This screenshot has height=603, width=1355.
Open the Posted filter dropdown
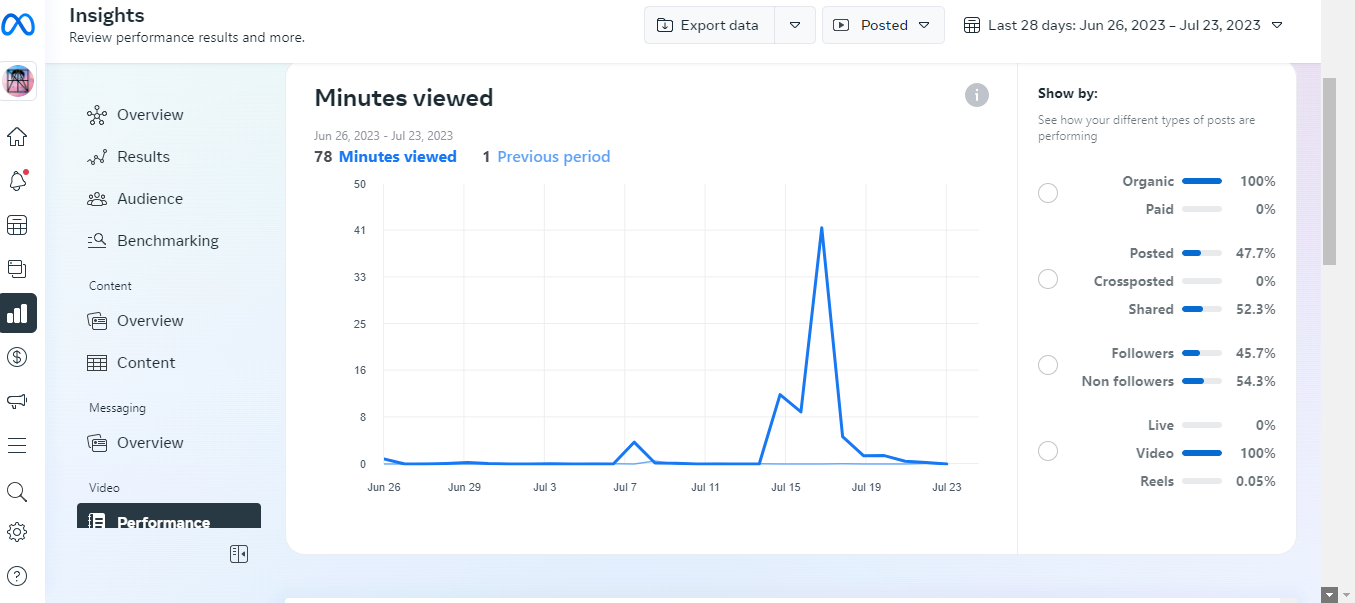click(883, 25)
